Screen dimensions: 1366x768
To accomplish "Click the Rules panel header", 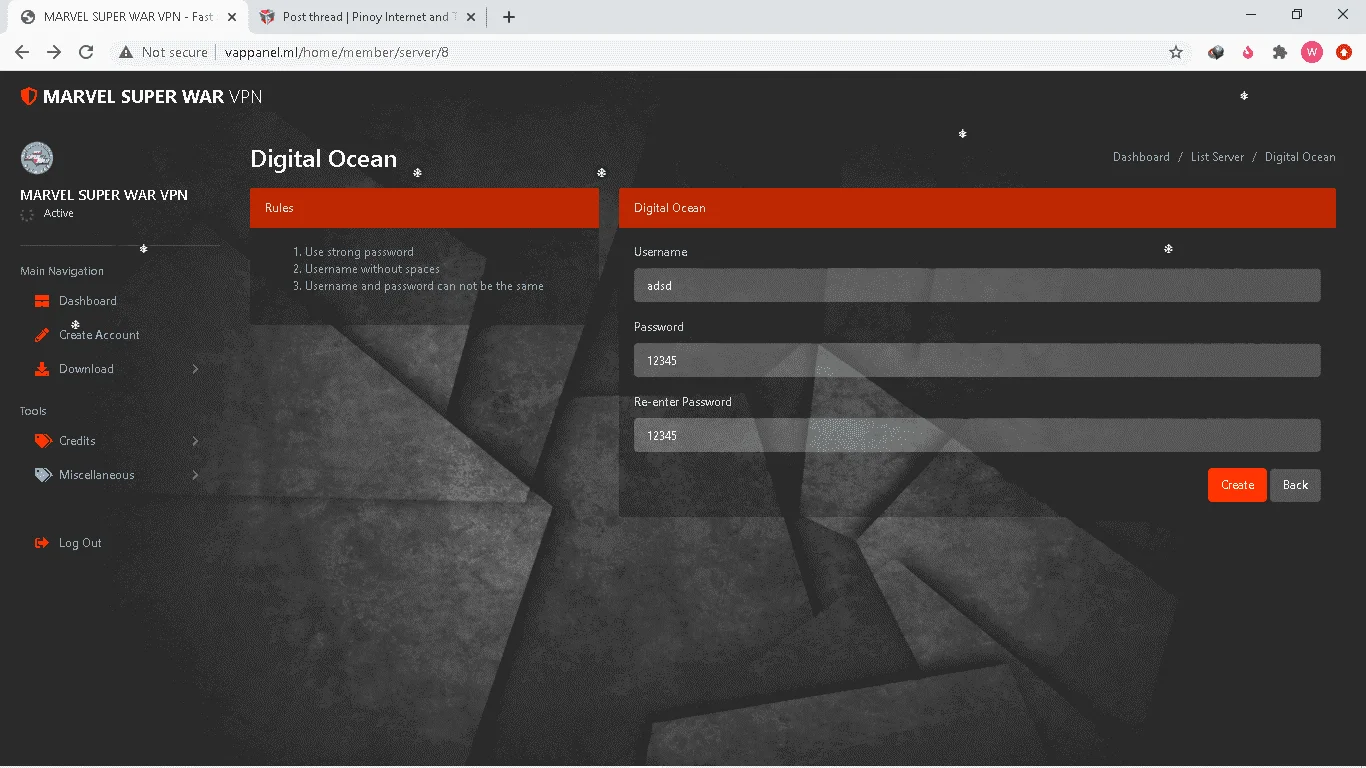I will (424, 208).
